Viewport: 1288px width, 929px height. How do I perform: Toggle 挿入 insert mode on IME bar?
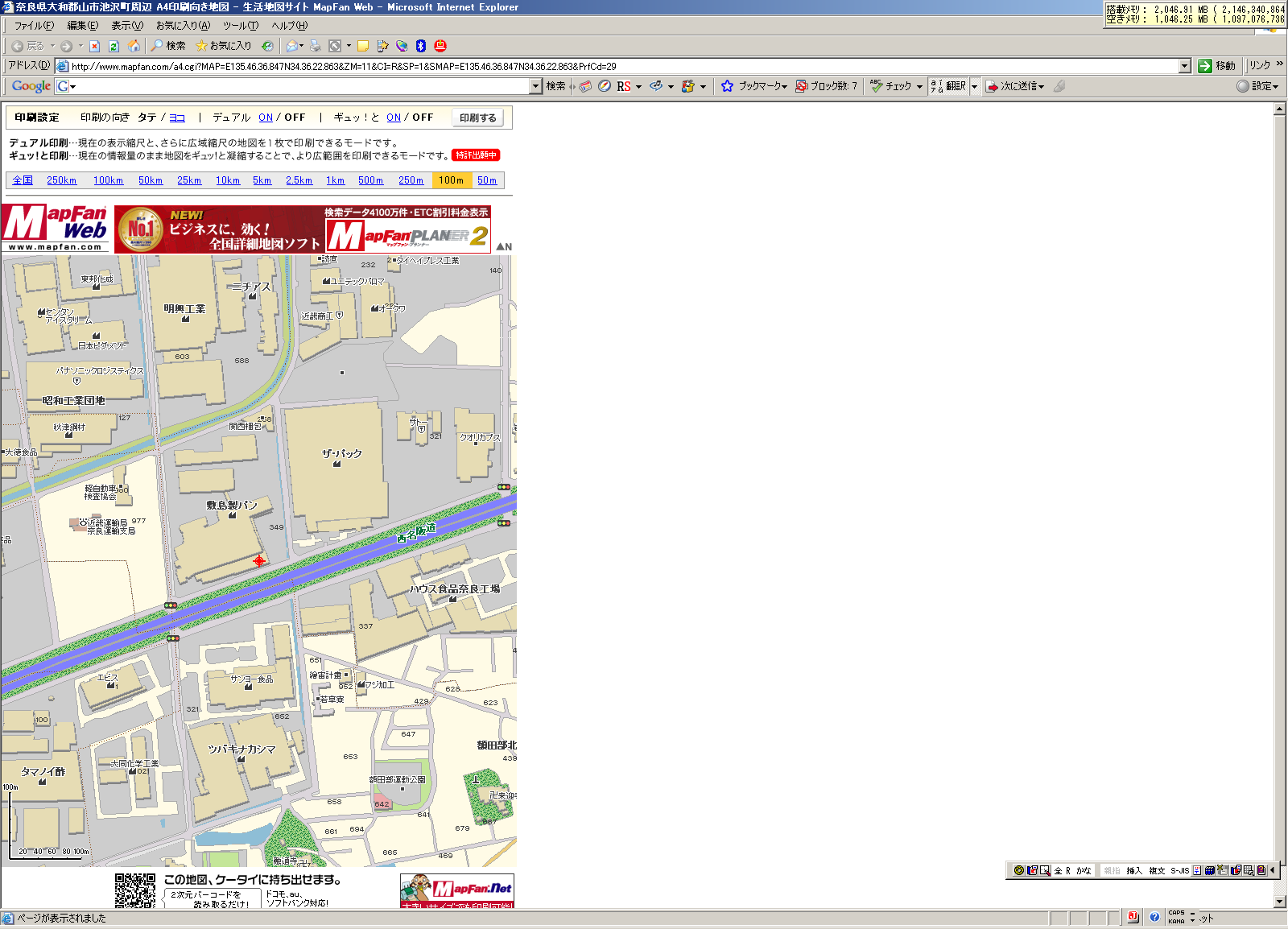click(1134, 870)
